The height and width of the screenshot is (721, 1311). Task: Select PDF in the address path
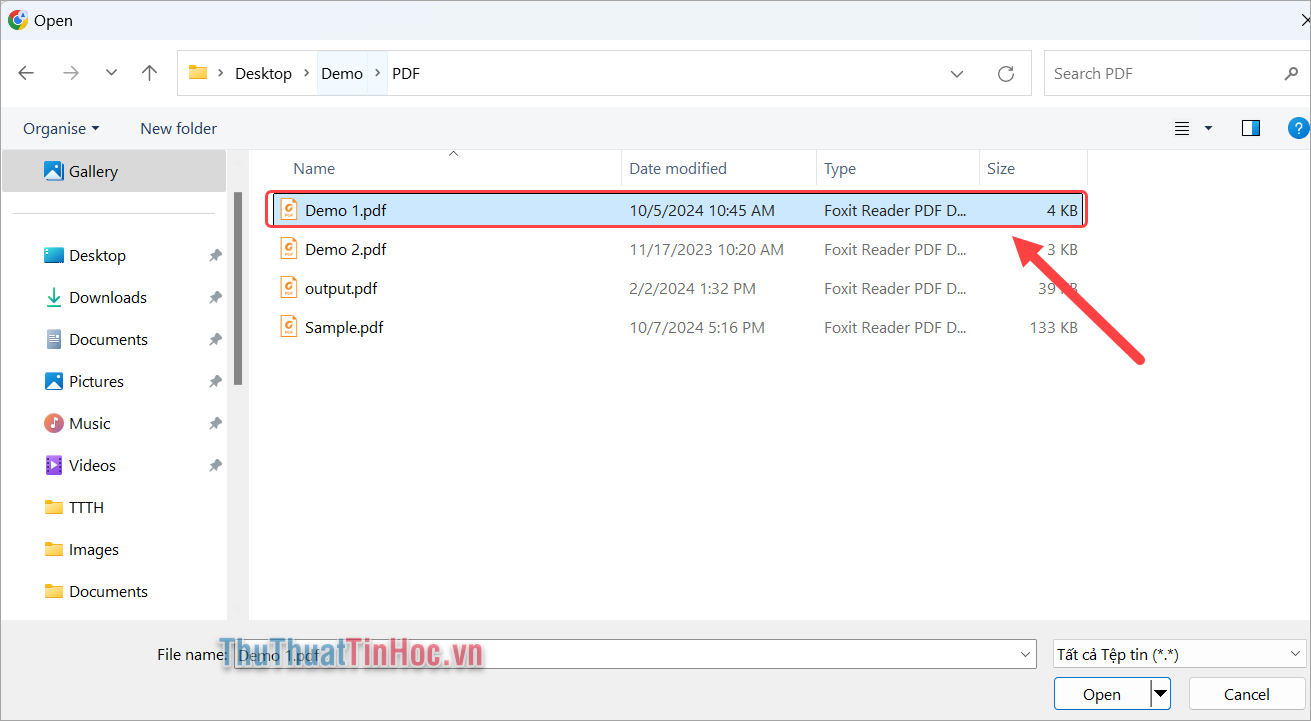(x=406, y=74)
